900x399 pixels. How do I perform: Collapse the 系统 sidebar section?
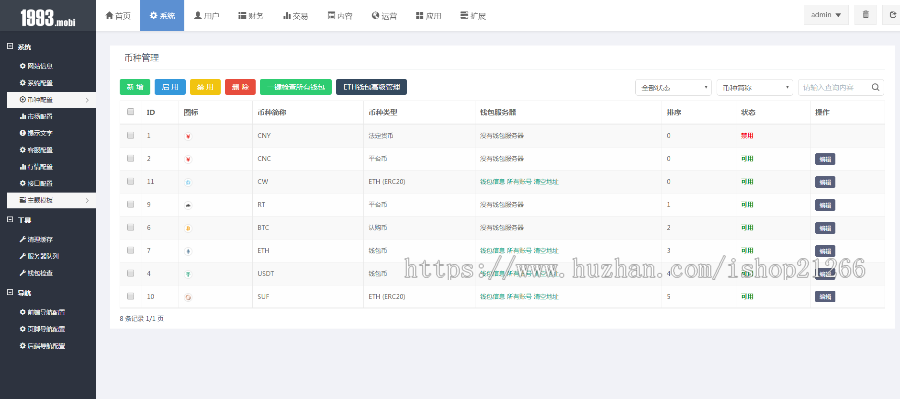click(x=19, y=47)
